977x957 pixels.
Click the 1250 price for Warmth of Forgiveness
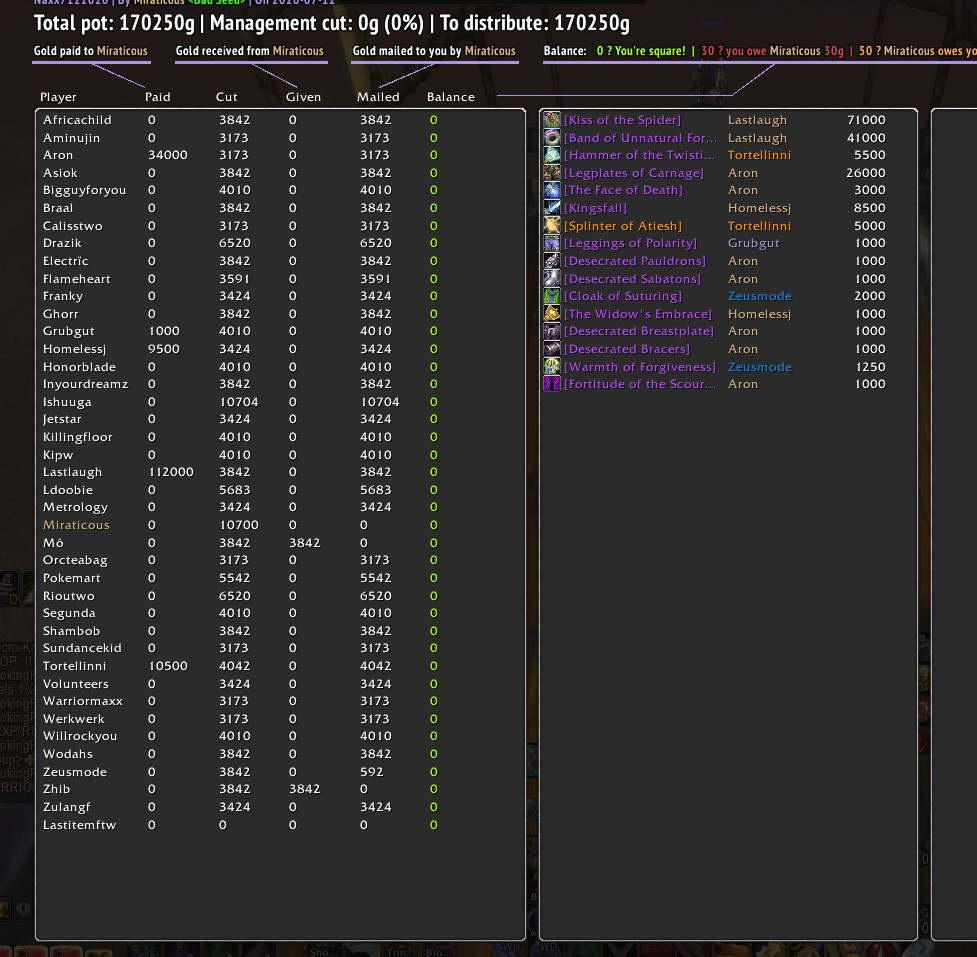click(870, 366)
